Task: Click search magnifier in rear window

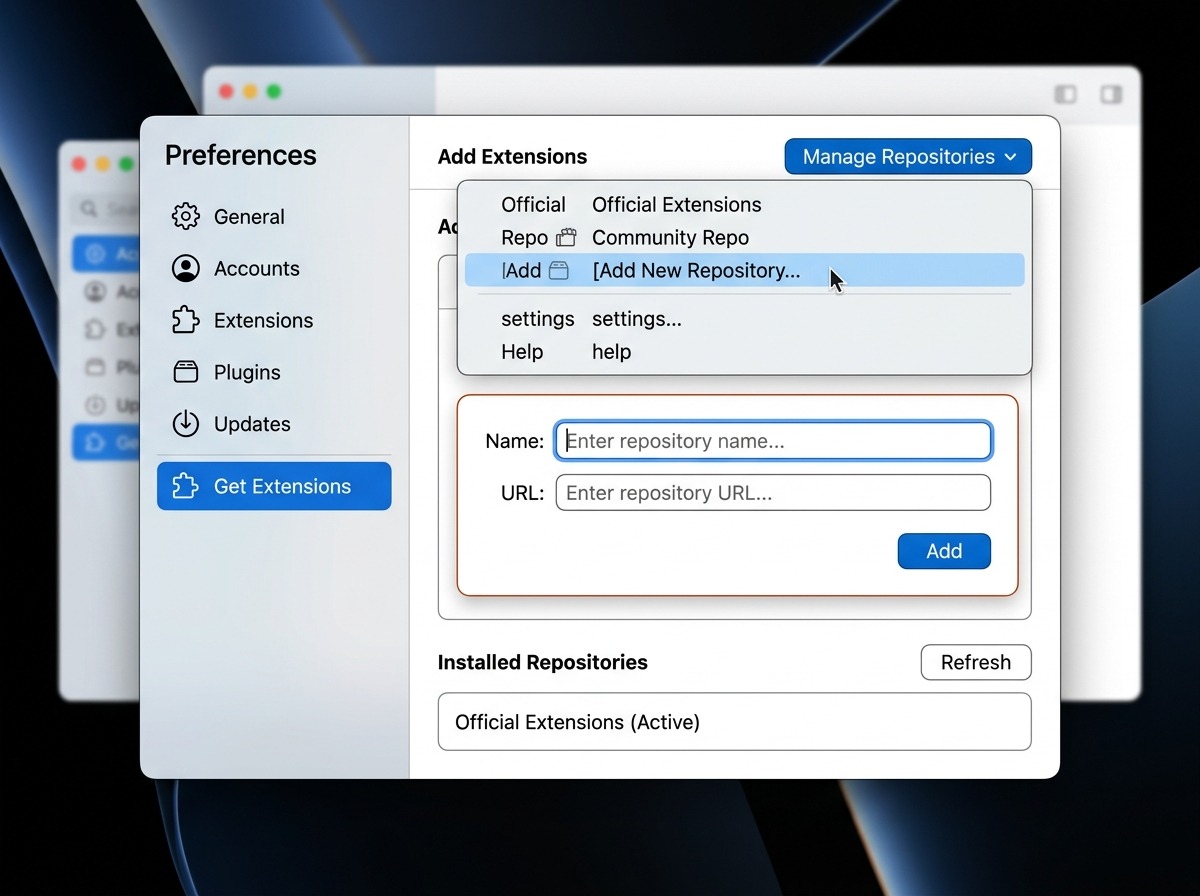Action: tap(89, 208)
